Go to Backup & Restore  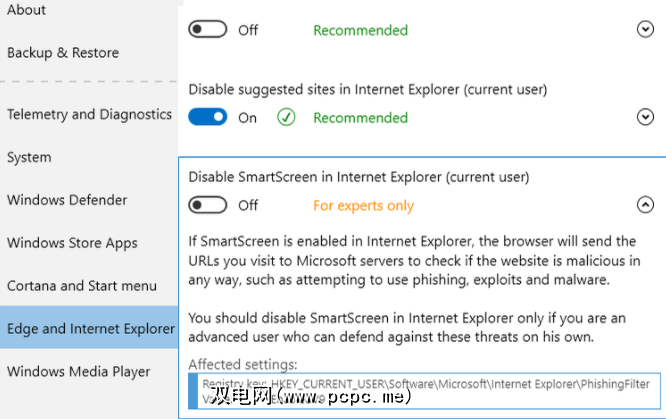[63, 53]
